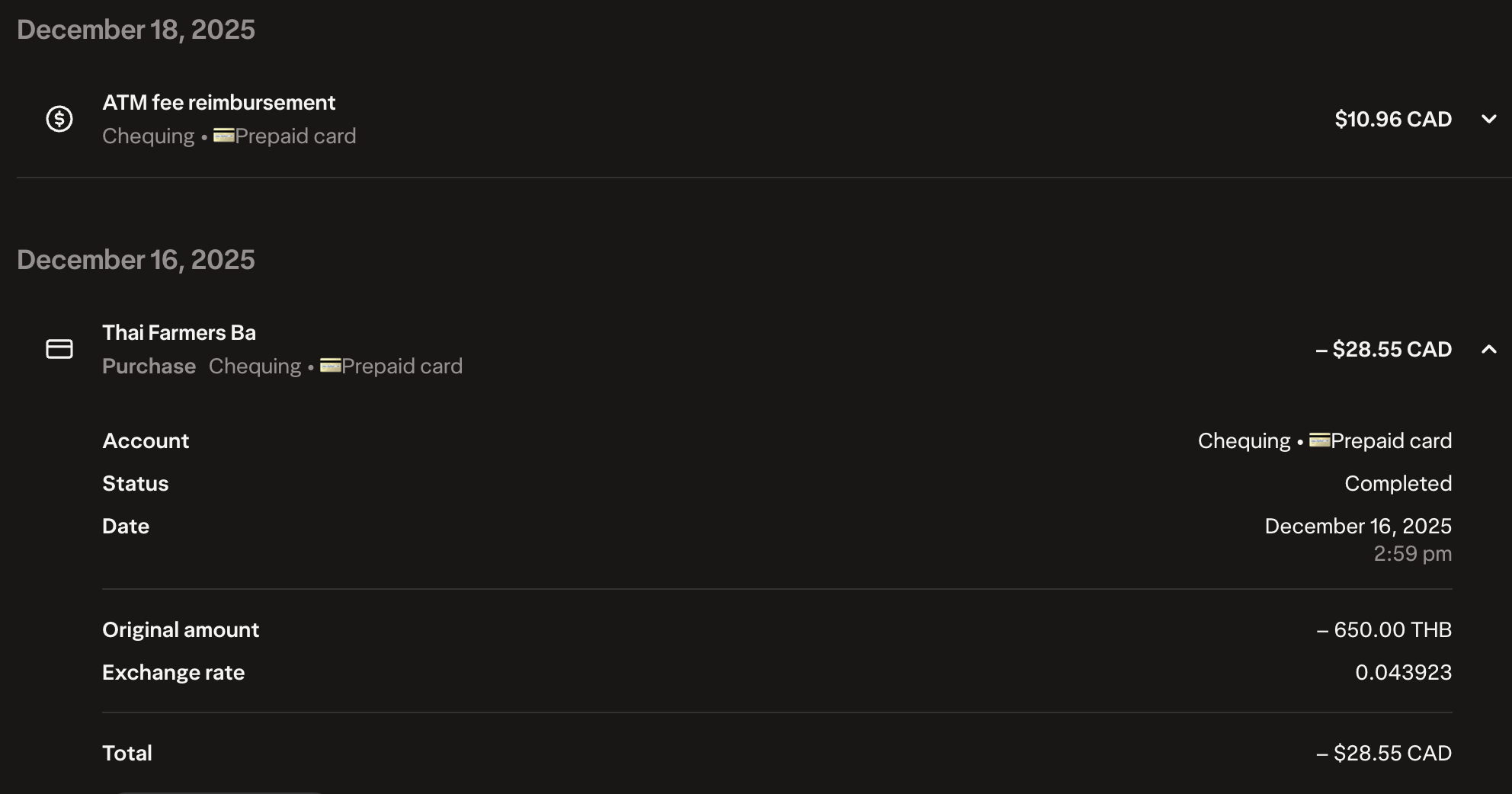This screenshot has height=794, width=1512.
Task: Click the – 650.00 THB original amount
Action: tap(1384, 629)
